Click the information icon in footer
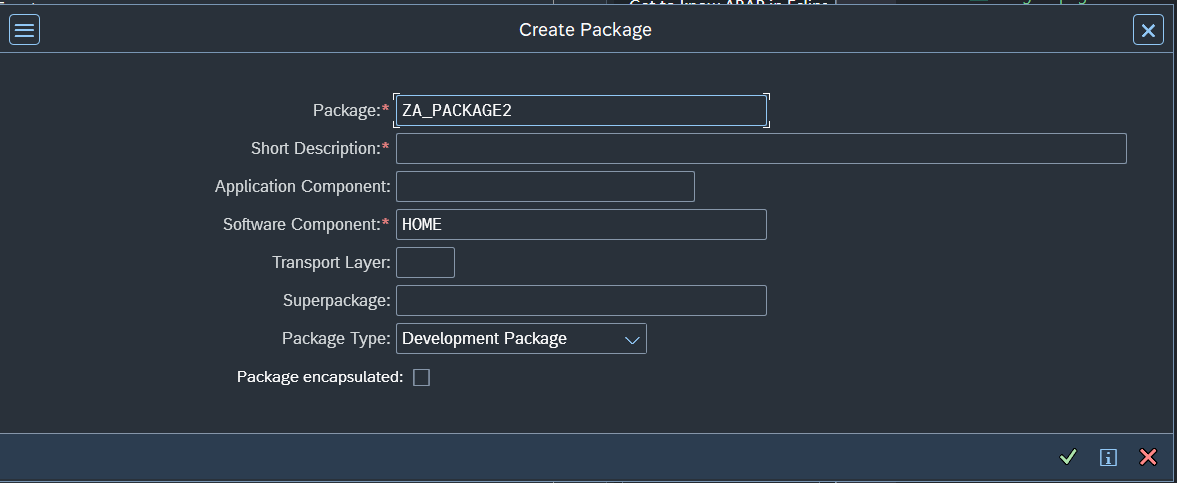The image size is (1177, 483). point(1108,457)
